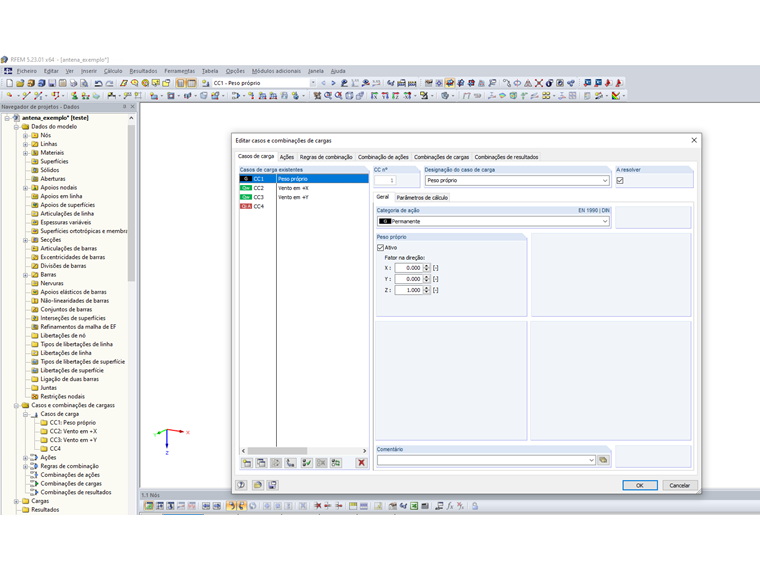Screen dimensions: 760x570
Task: Toggle the Ativo self-weight checkbox
Action: pos(380,247)
